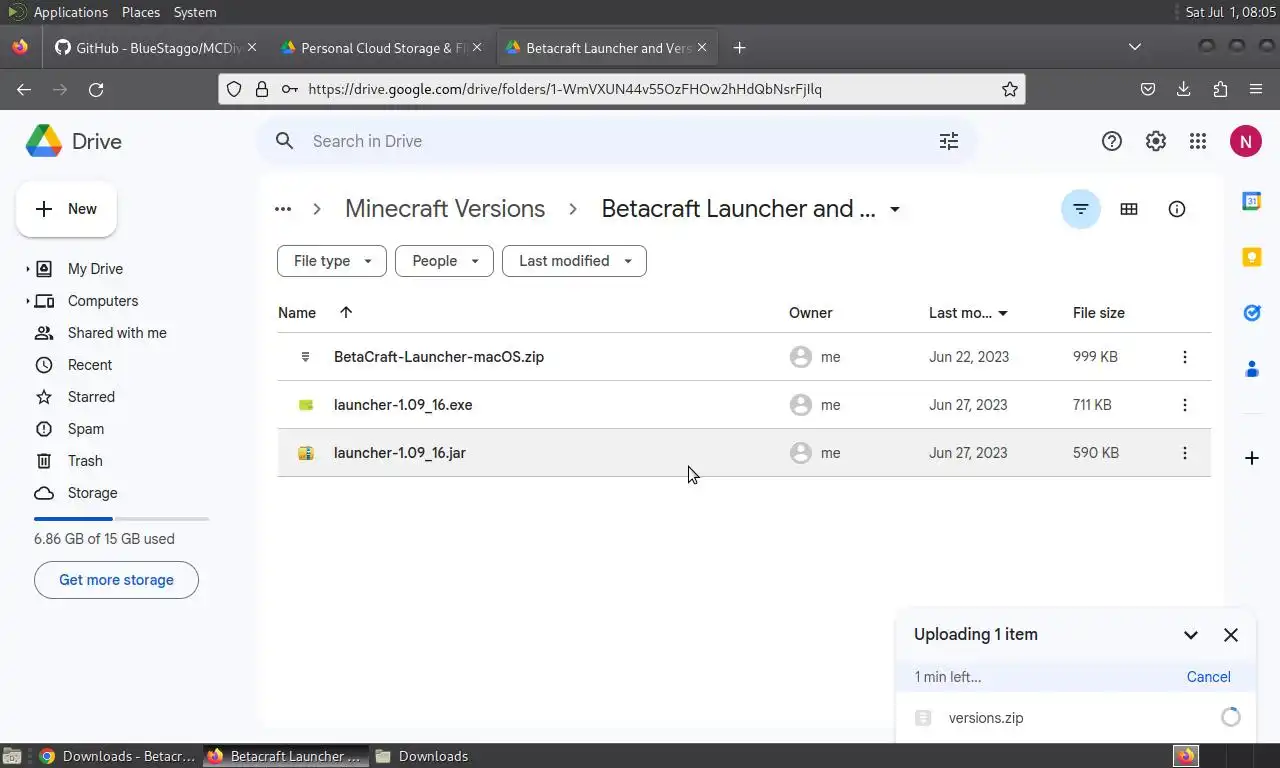Open more actions for BetaCraft-Launcher-macOS.zip
This screenshot has height=768, width=1280.
1185,357
